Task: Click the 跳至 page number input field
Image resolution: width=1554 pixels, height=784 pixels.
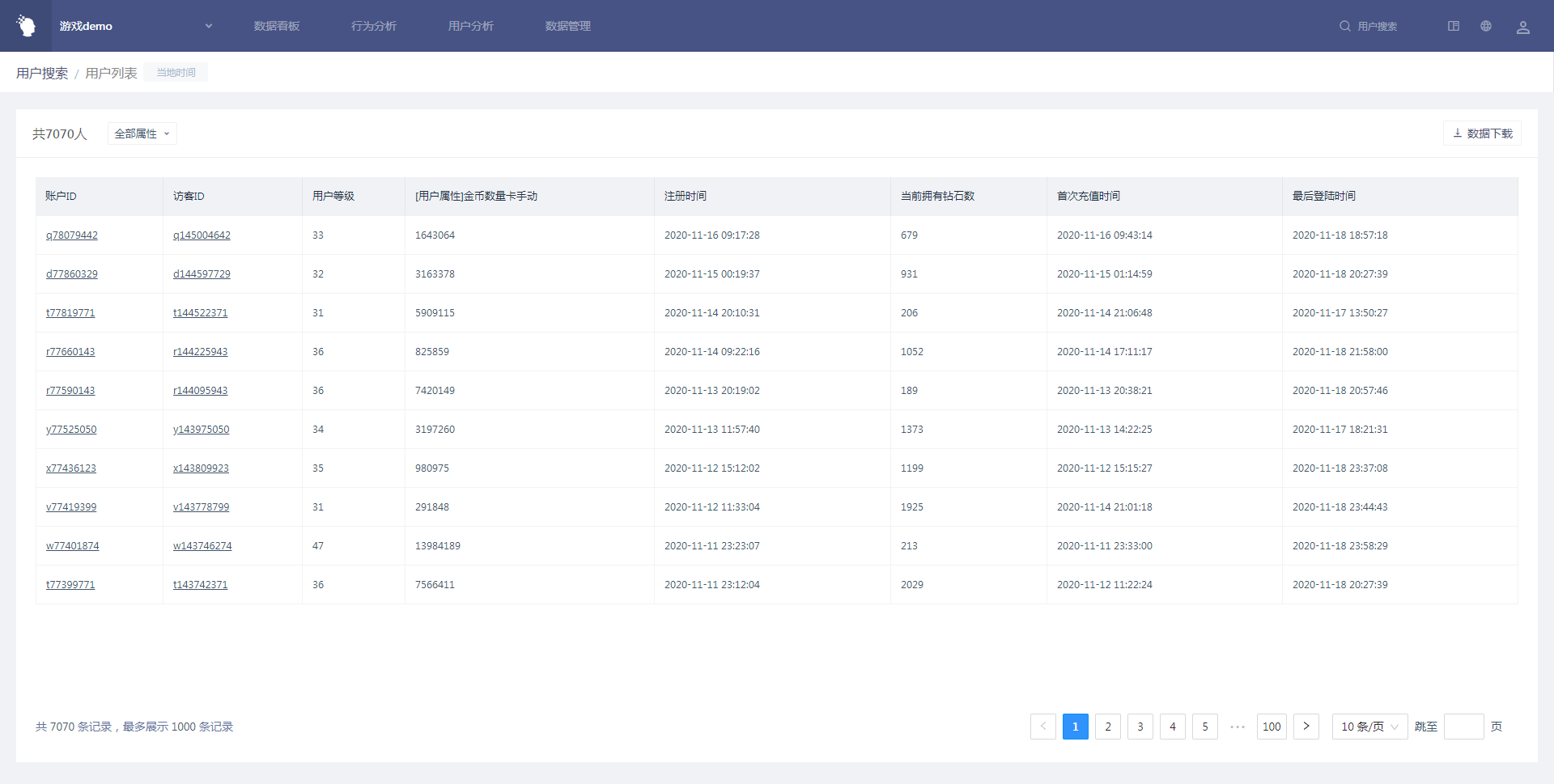Action: click(x=1463, y=727)
